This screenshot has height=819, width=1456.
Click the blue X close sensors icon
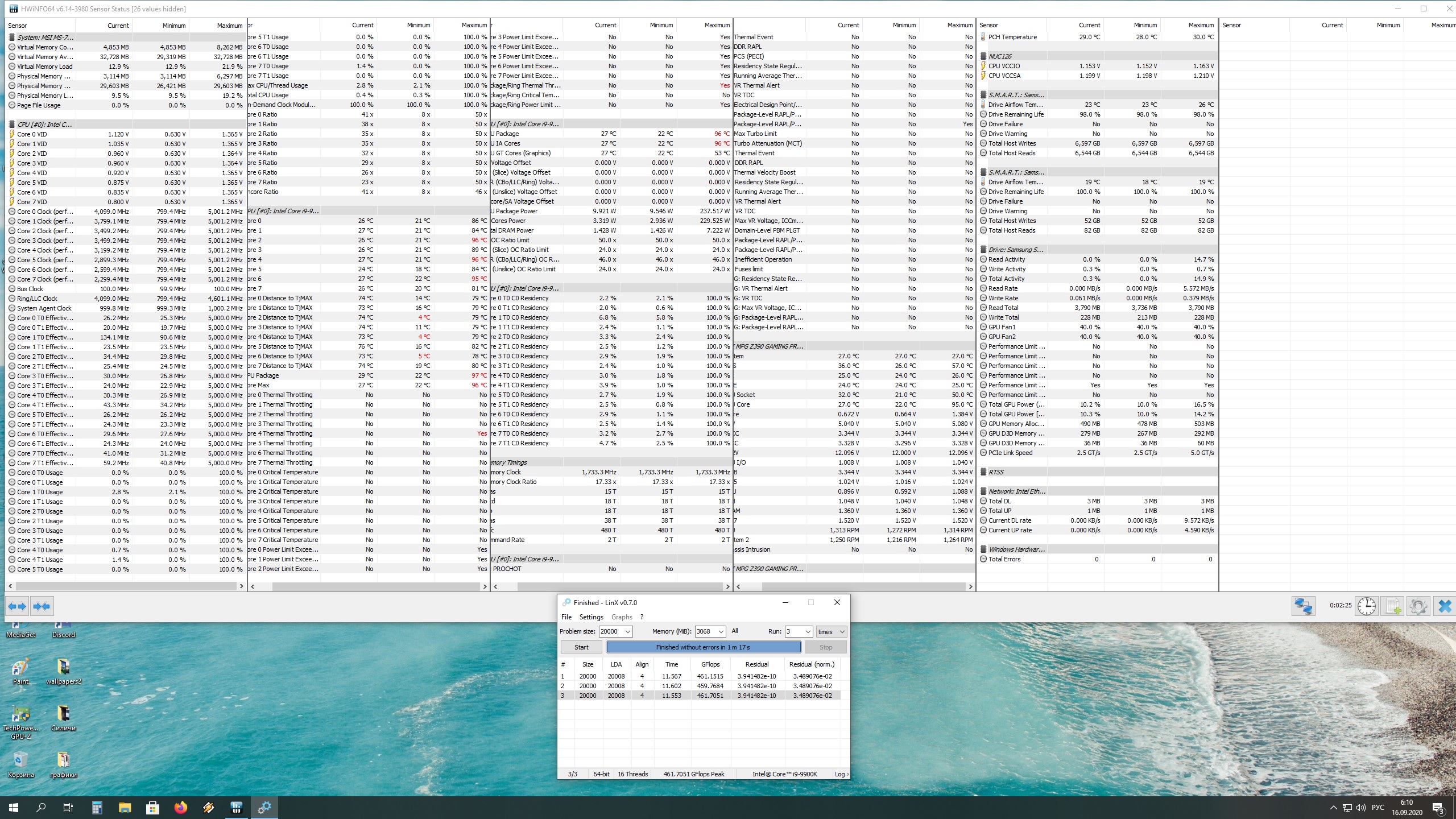[x=1445, y=606]
